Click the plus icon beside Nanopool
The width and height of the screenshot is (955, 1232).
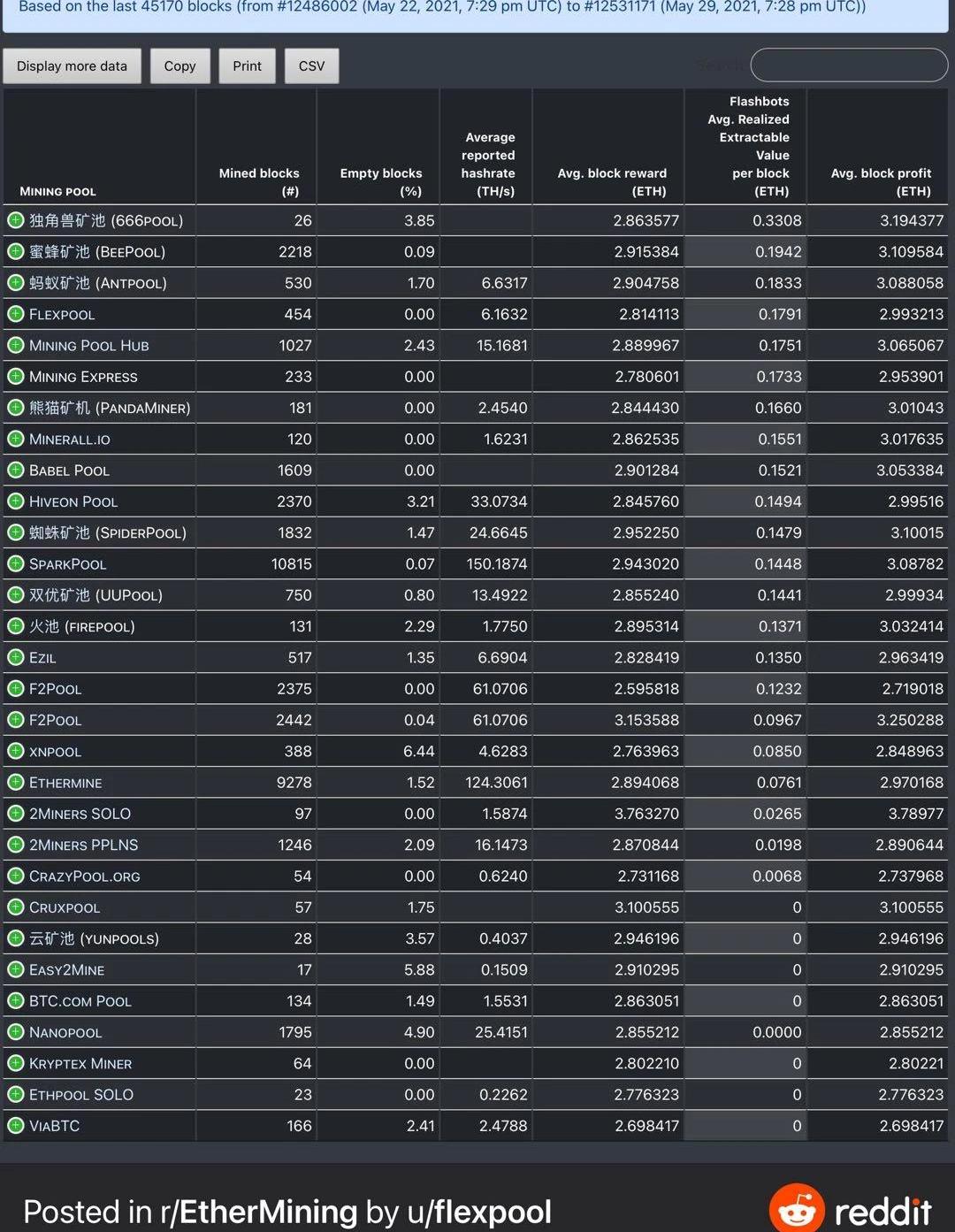click(x=16, y=1031)
